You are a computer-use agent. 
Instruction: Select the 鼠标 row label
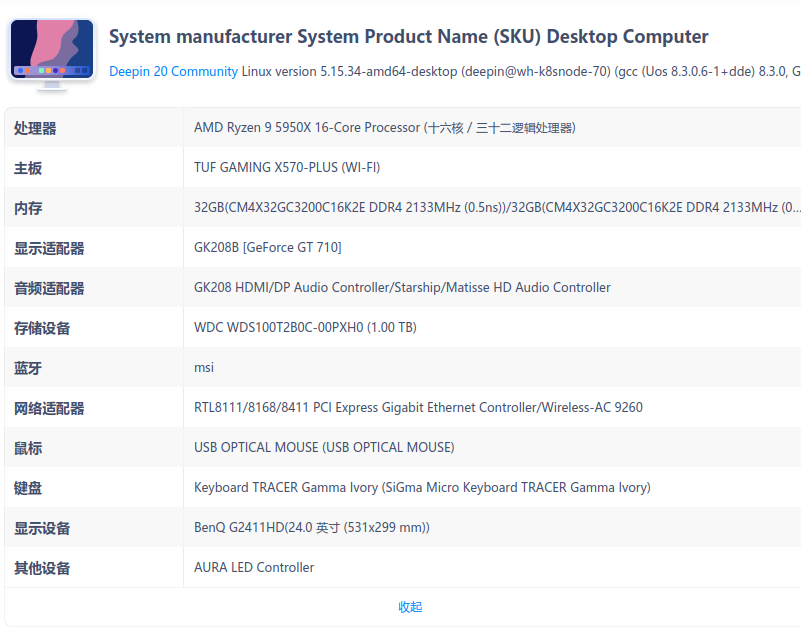[28, 448]
